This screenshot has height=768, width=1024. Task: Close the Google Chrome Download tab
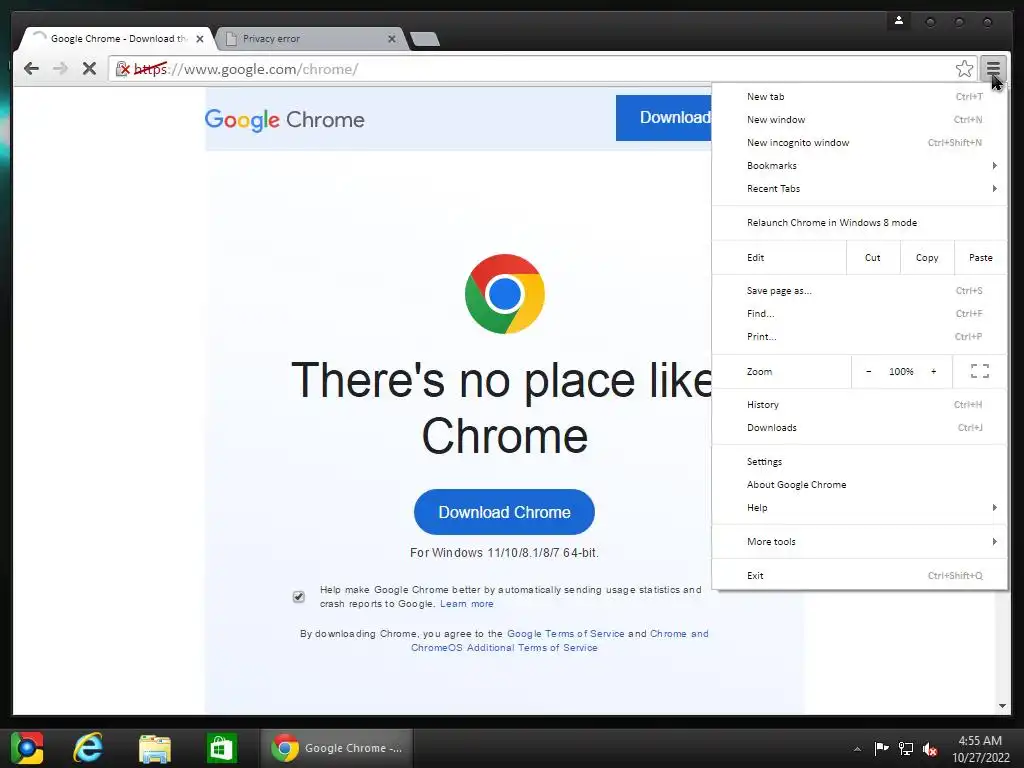click(200, 39)
